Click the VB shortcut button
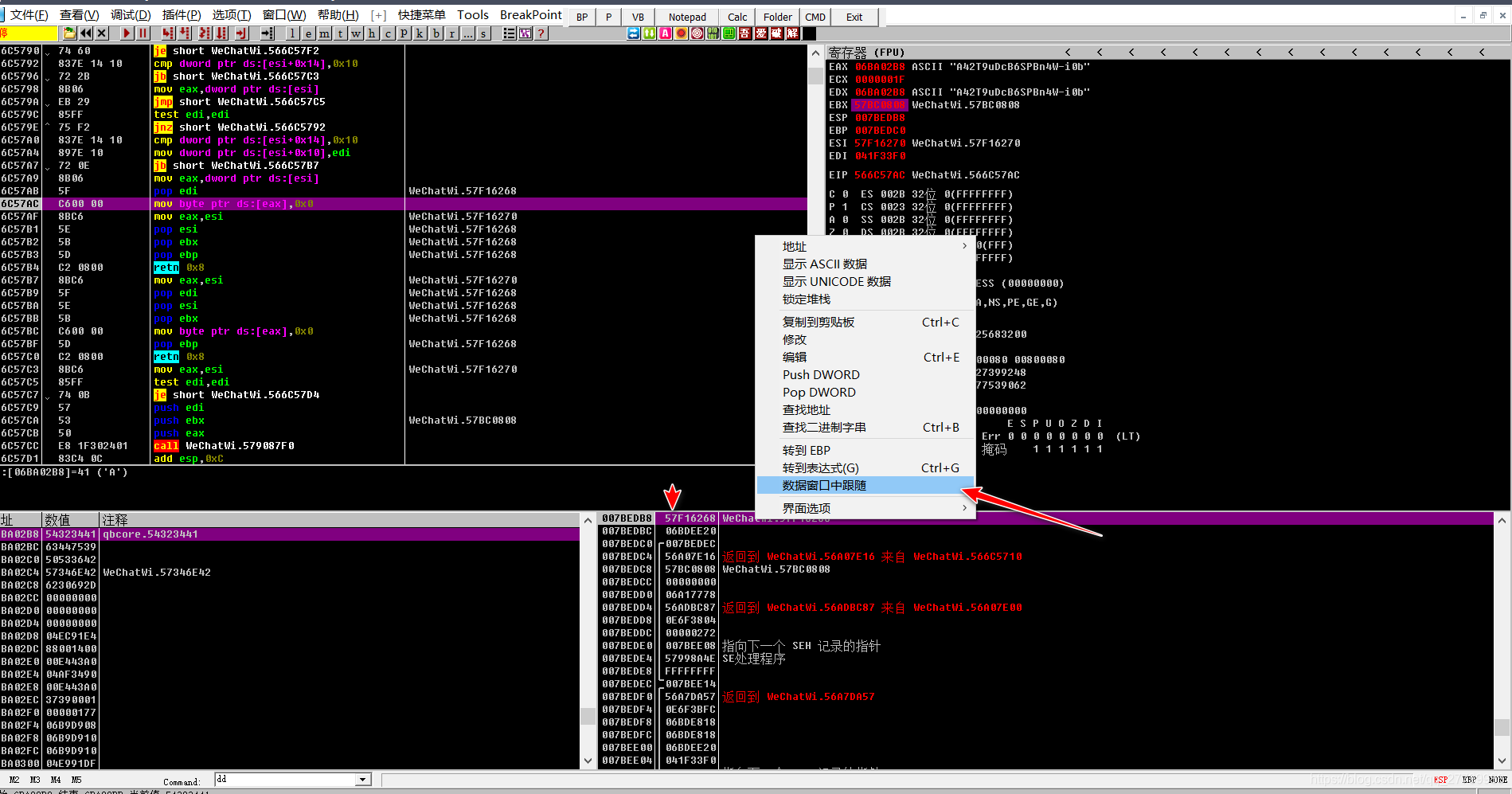The image size is (1512, 794). tap(638, 17)
